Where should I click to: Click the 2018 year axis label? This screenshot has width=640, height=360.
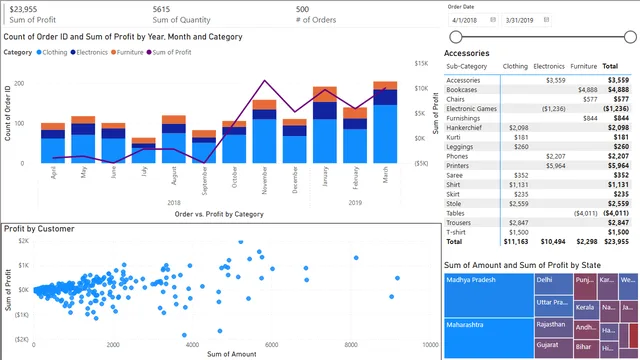pos(174,202)
